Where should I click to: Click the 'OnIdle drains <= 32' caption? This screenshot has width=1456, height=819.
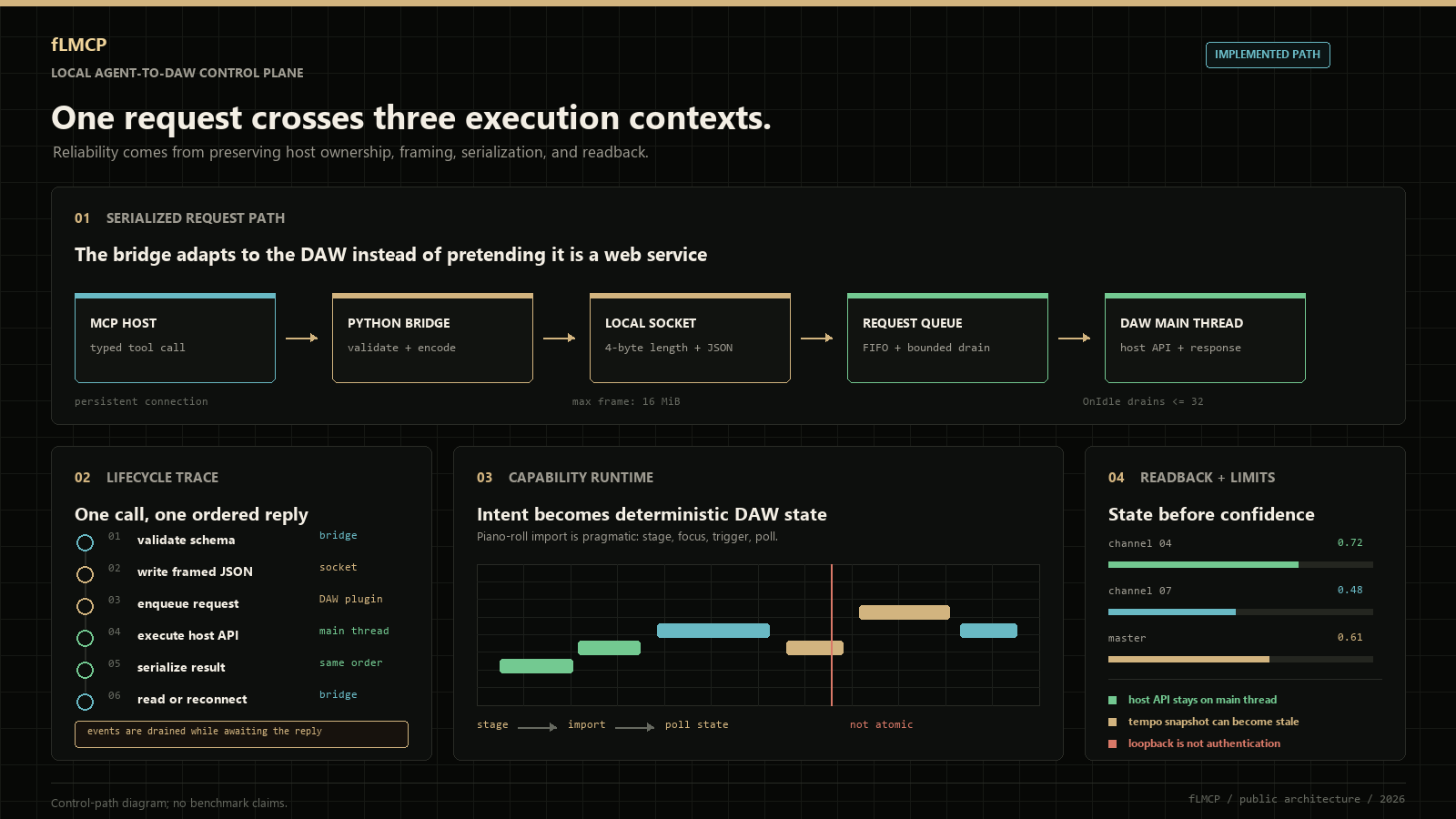point(1143,402)
